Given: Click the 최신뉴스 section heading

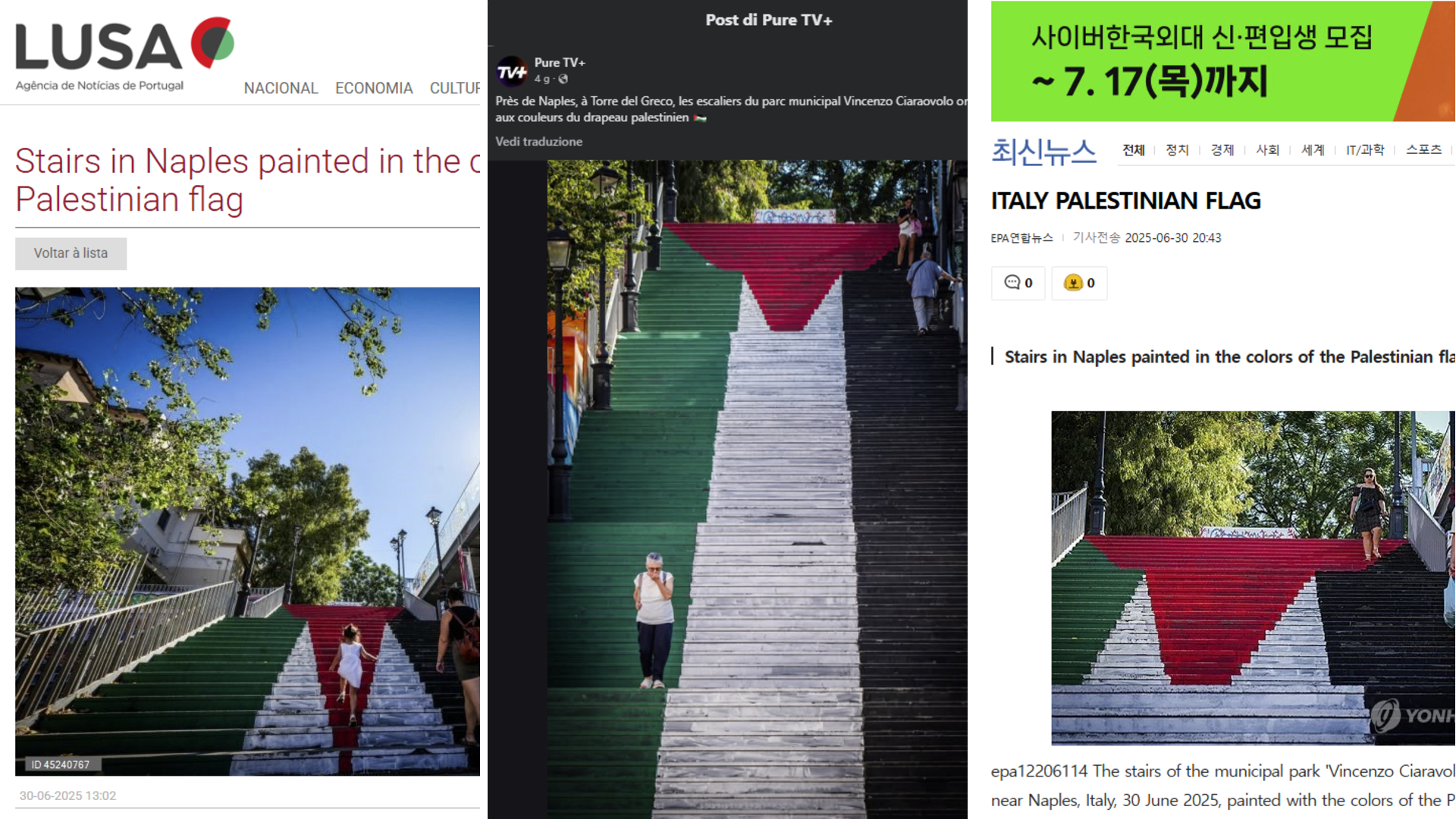Looking at the screenshot, I should pyautogui.click(x=1043, y=151).
